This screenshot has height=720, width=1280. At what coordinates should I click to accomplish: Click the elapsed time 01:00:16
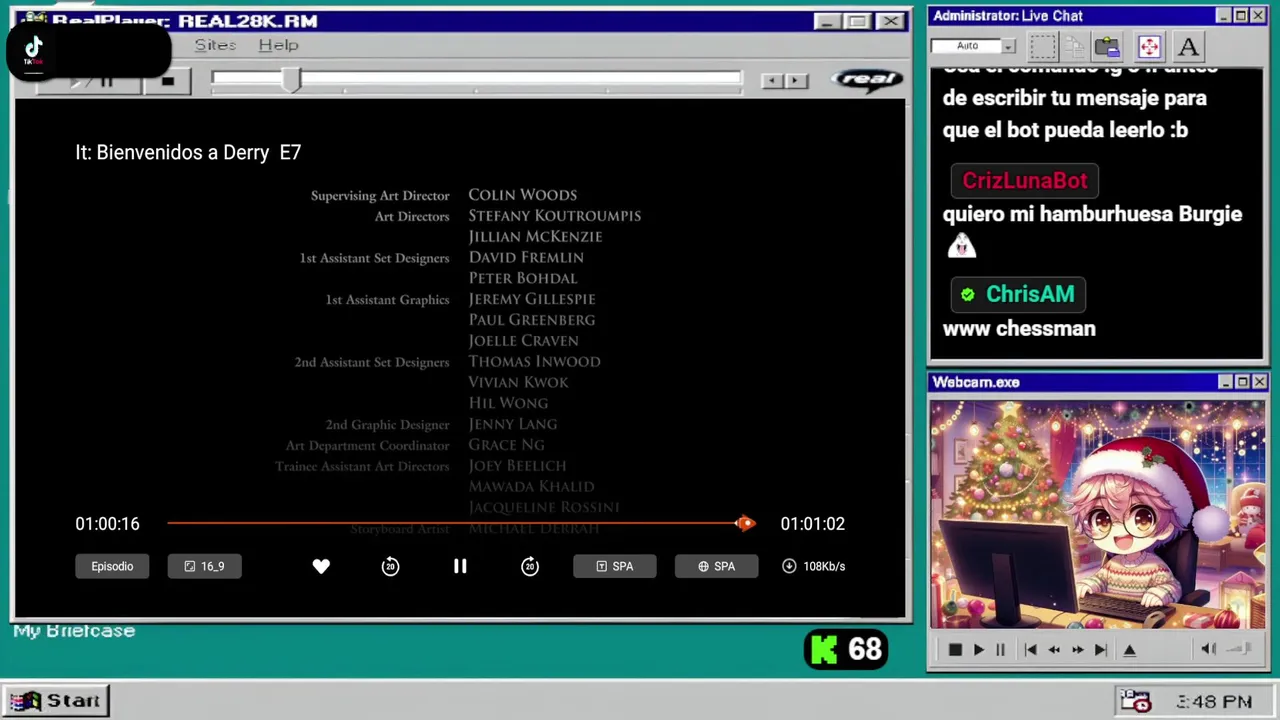click(x=107, y=524)
